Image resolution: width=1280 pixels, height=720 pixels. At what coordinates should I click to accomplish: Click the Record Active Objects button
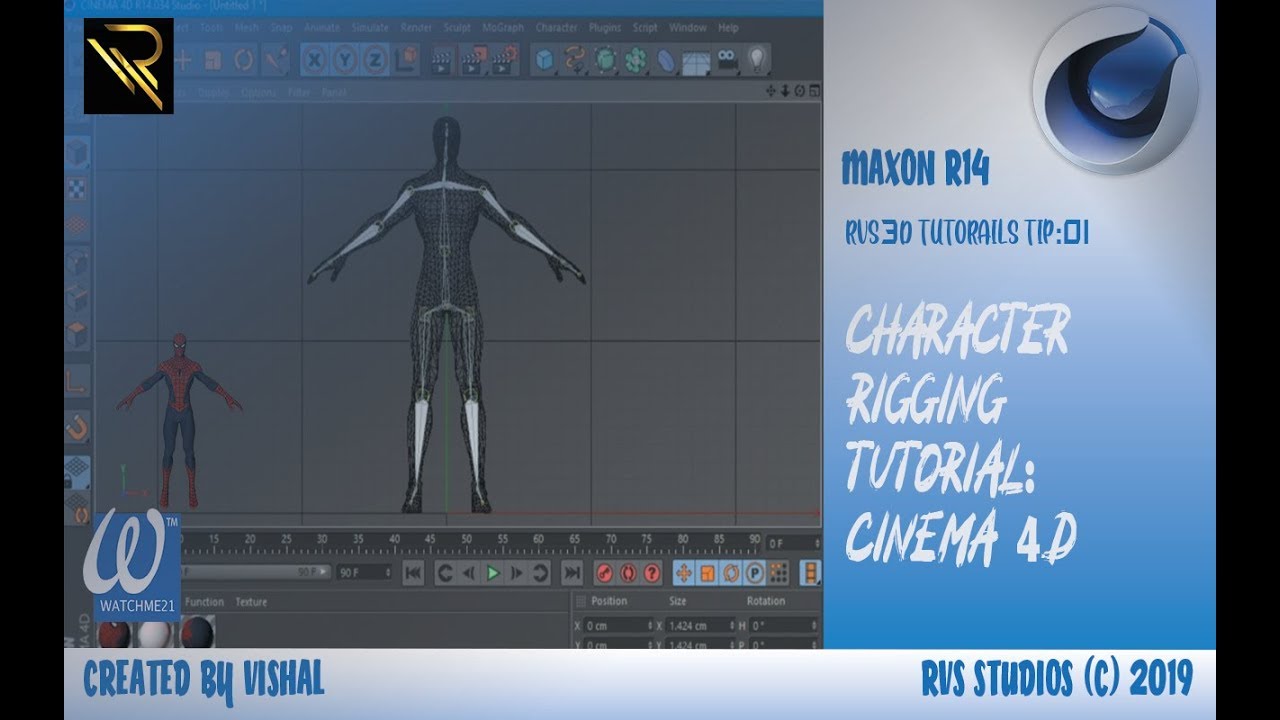pos(604,573)
